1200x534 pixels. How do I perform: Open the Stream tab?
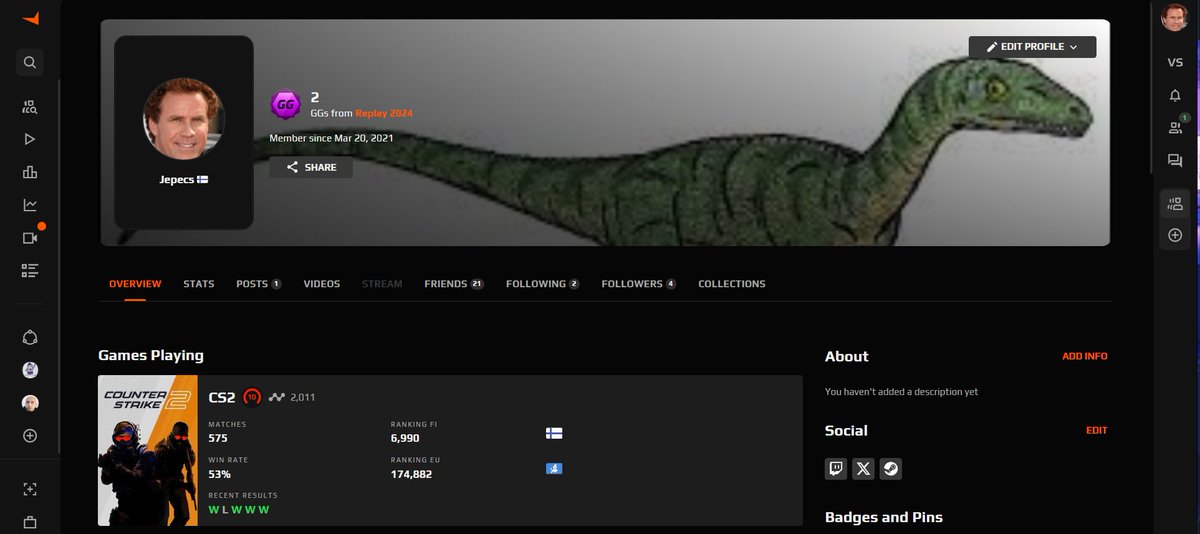point(382,284)
